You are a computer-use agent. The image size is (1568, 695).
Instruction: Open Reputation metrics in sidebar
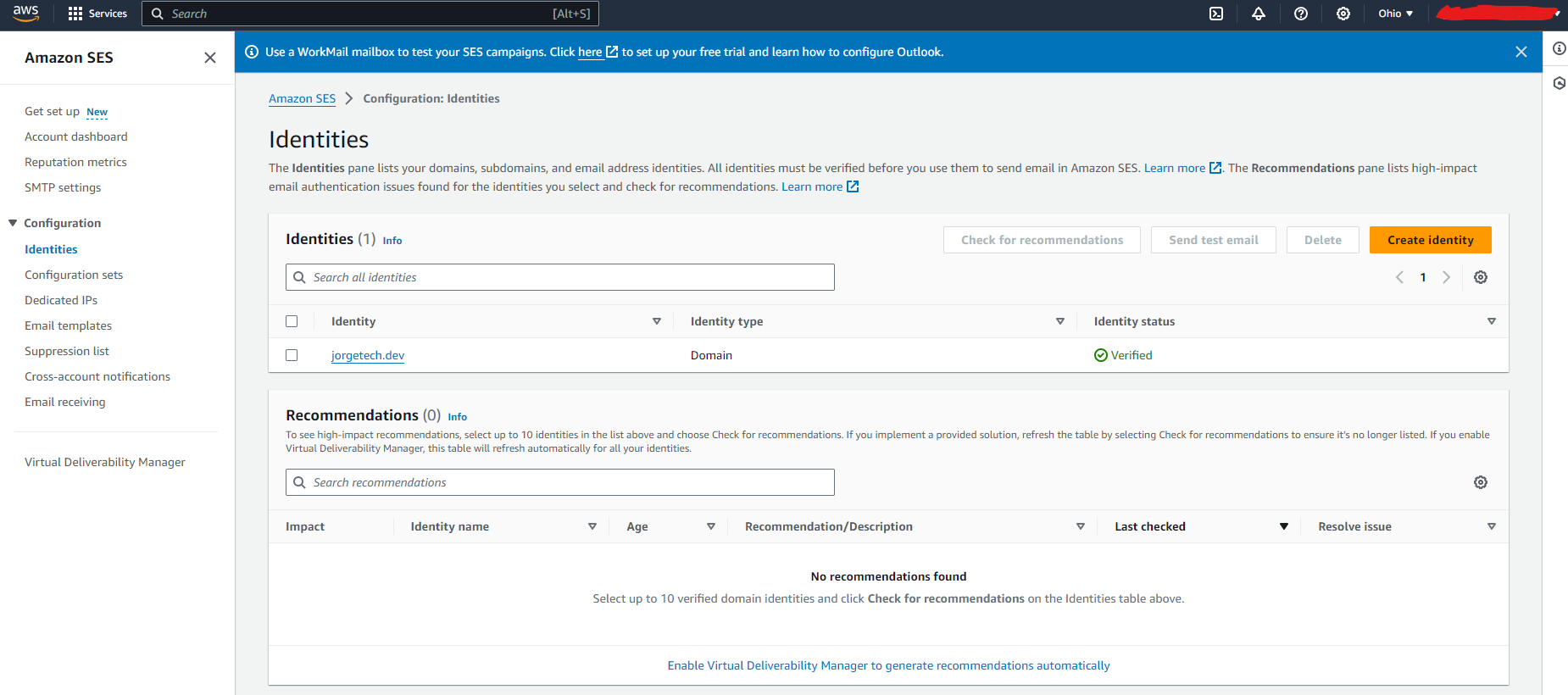[x=75, y=162]
